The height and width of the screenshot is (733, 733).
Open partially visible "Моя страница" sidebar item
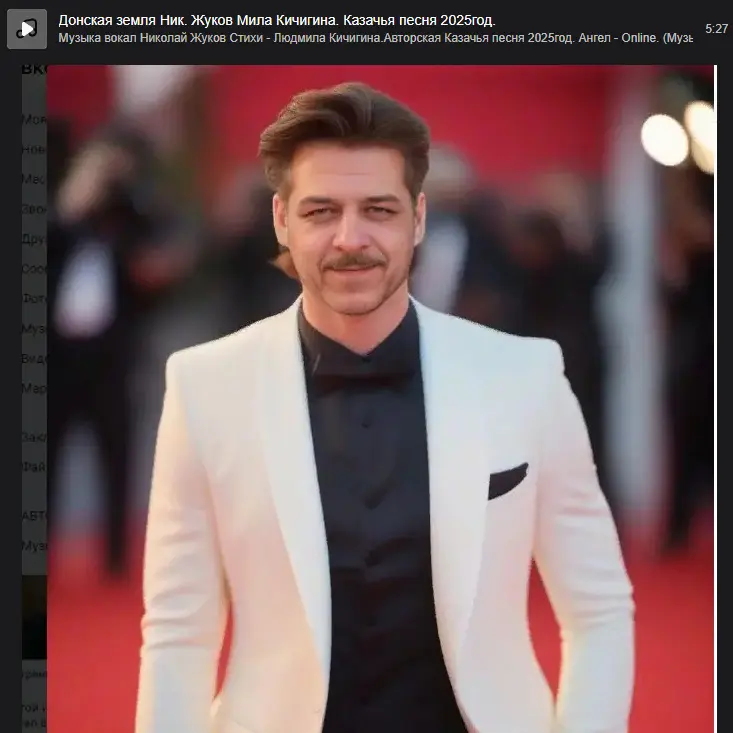33,119
